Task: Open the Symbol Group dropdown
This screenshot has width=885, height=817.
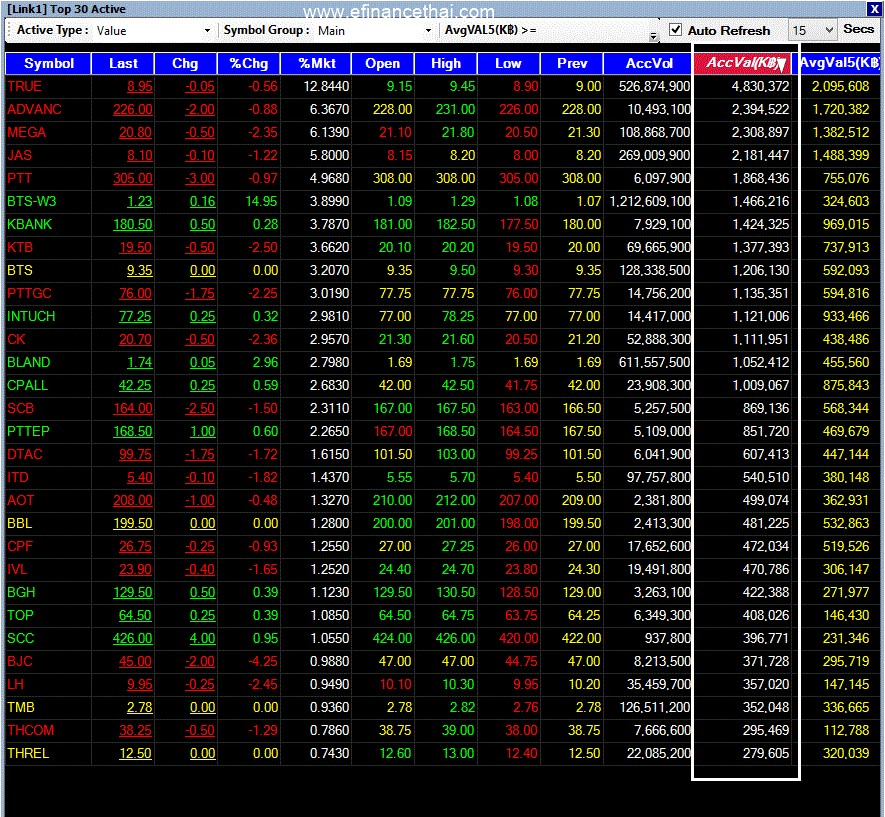Action: pos(428,30)
